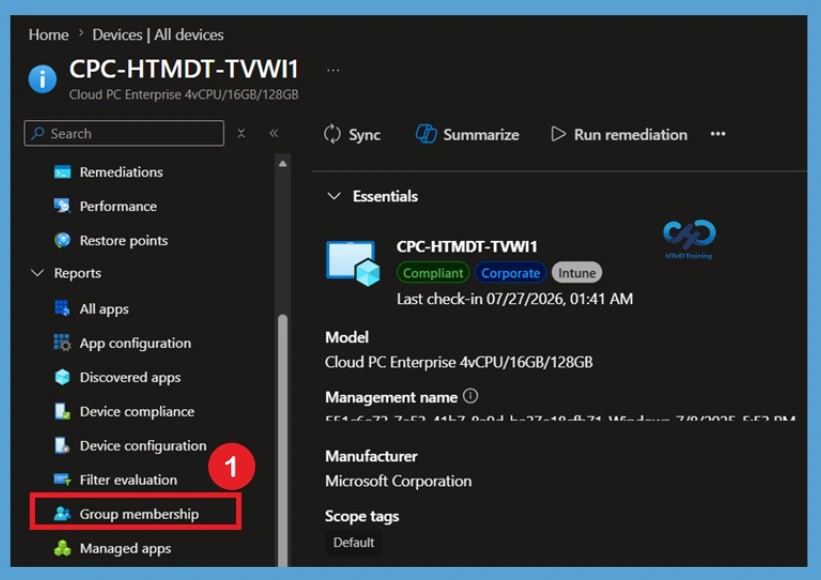Click the Performance icon in sidebar
This screenshot has height=580, width=821.
coord(62,206)
